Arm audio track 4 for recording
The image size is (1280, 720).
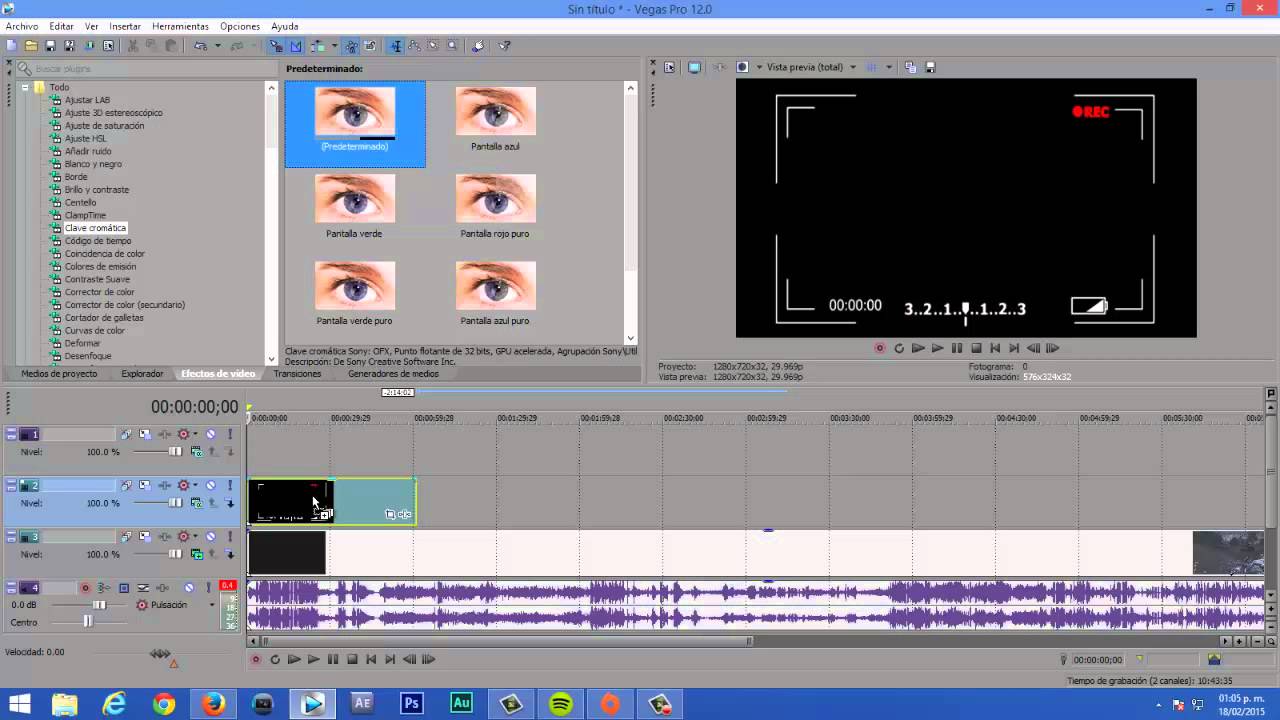coord(85,588)
